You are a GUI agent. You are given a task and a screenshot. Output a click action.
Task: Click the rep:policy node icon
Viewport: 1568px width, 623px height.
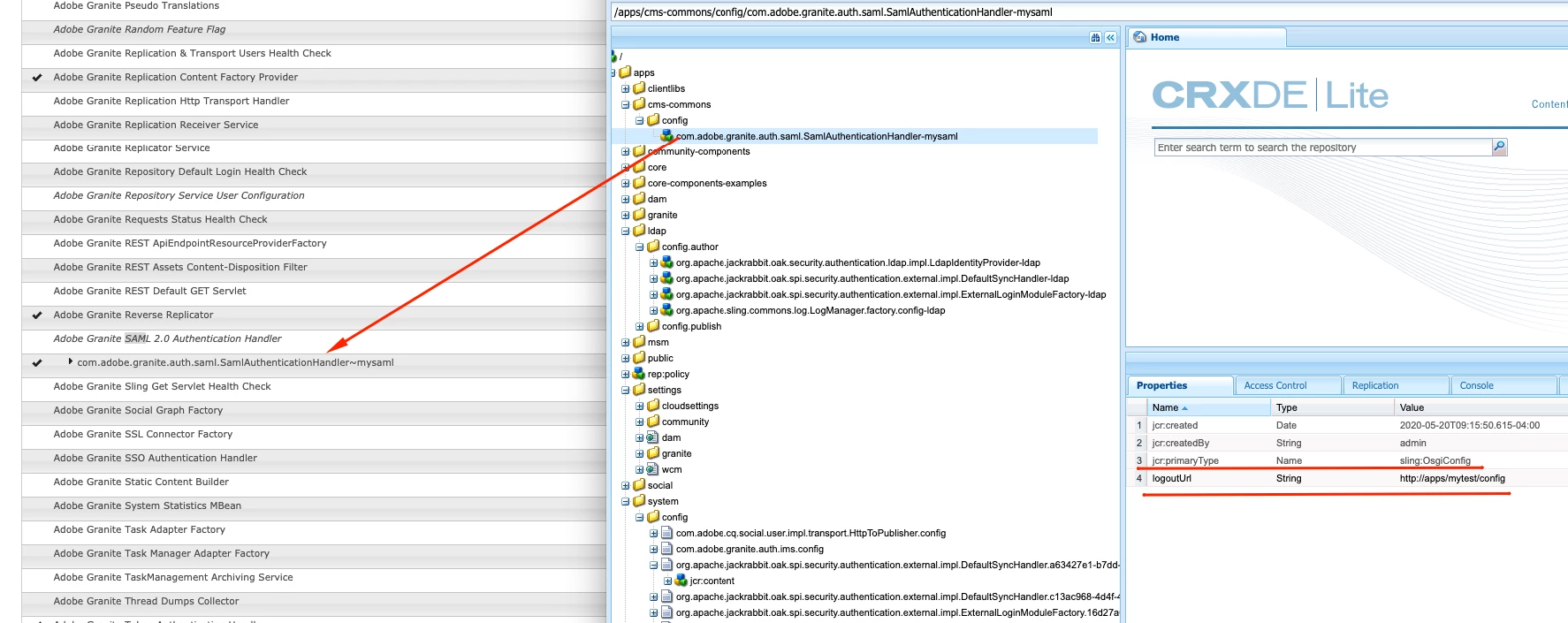pyautogui.click(x=639, y=374)
